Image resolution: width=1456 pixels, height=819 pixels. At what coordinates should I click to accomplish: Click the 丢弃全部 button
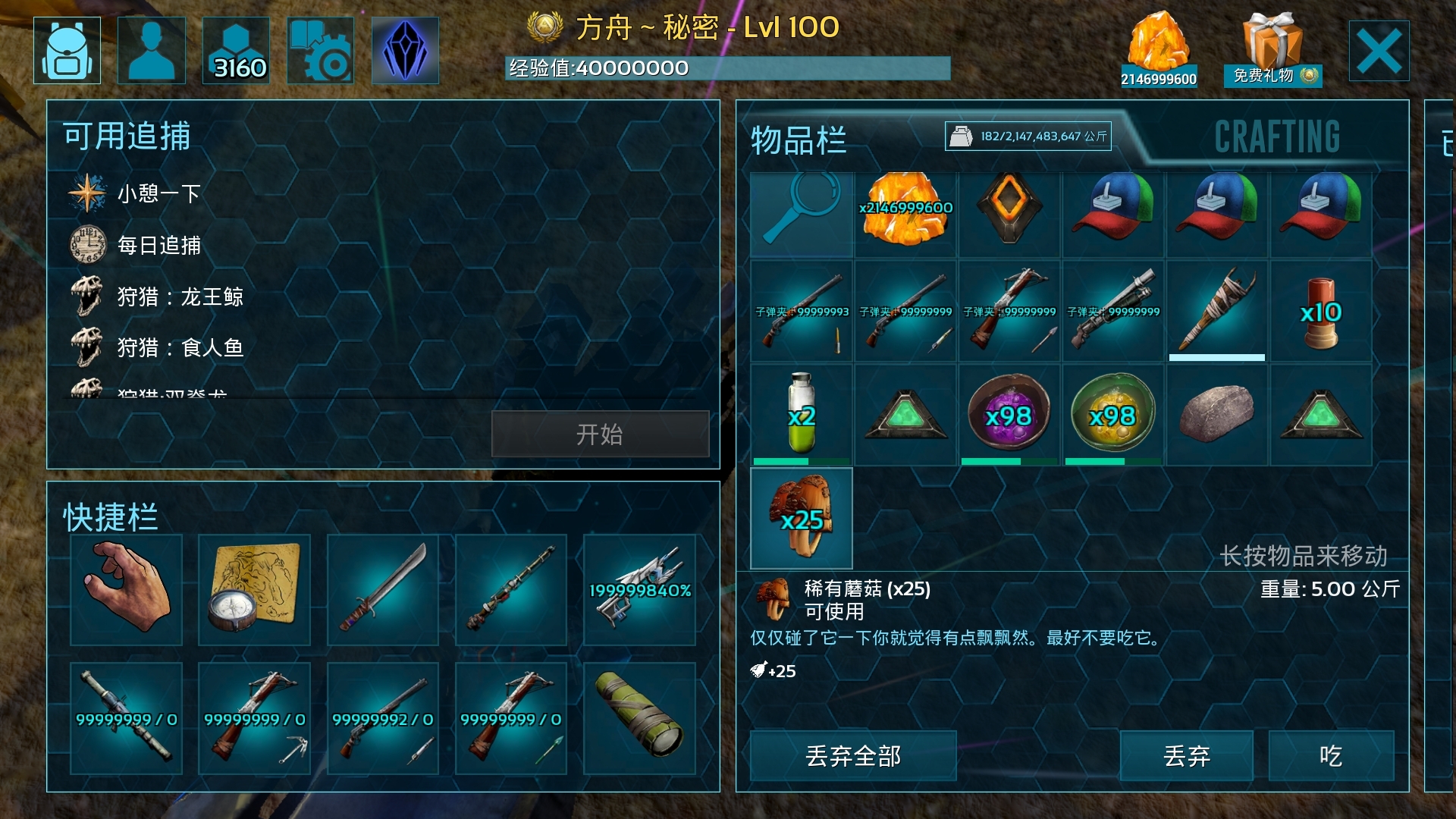853,756
